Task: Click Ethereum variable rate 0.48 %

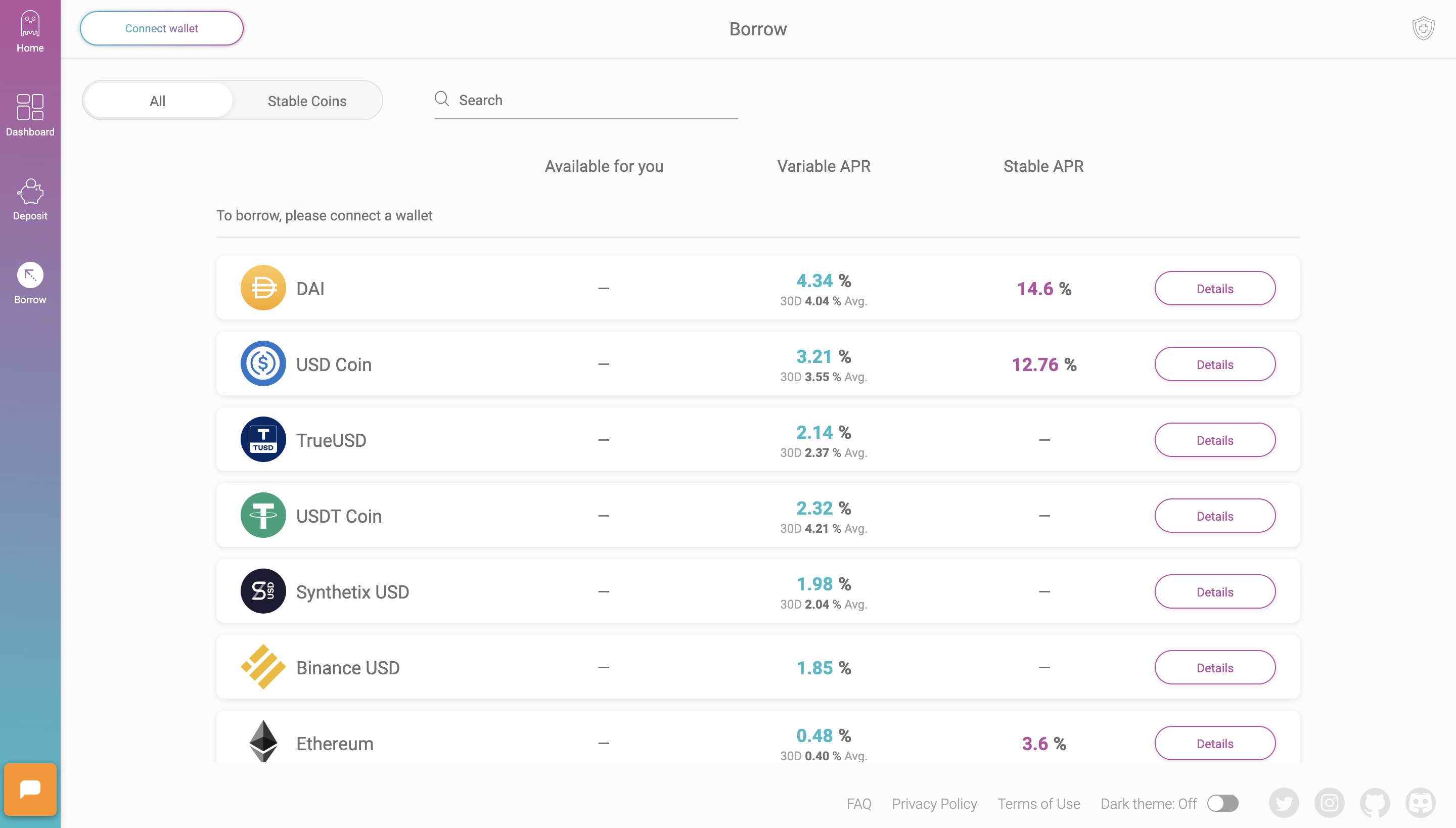Action: pos(824,735)
